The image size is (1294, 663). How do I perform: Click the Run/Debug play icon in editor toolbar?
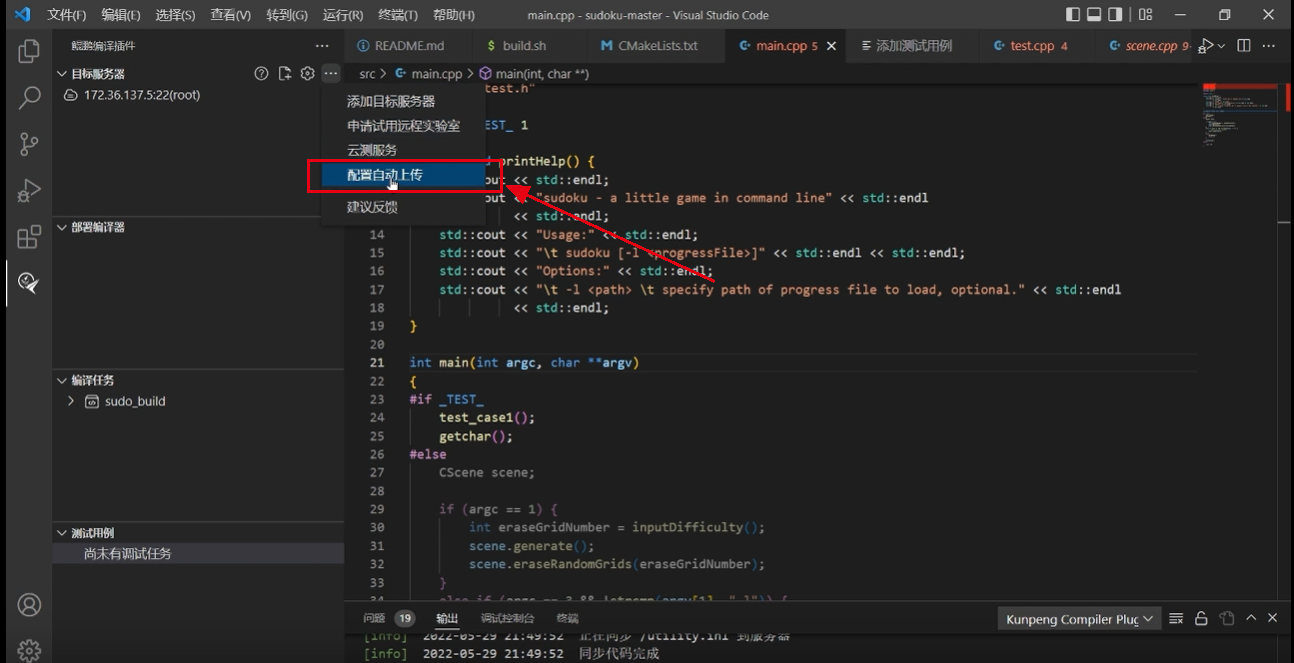click(1207, 46)
